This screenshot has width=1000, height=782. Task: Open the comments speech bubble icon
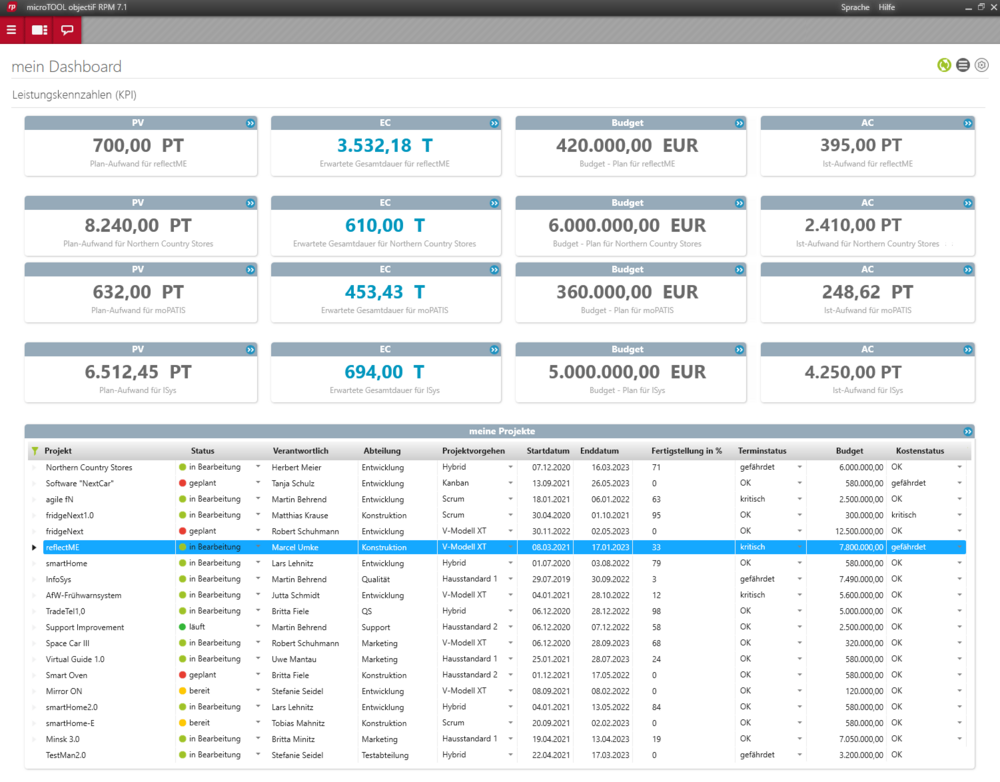point(68,30)
